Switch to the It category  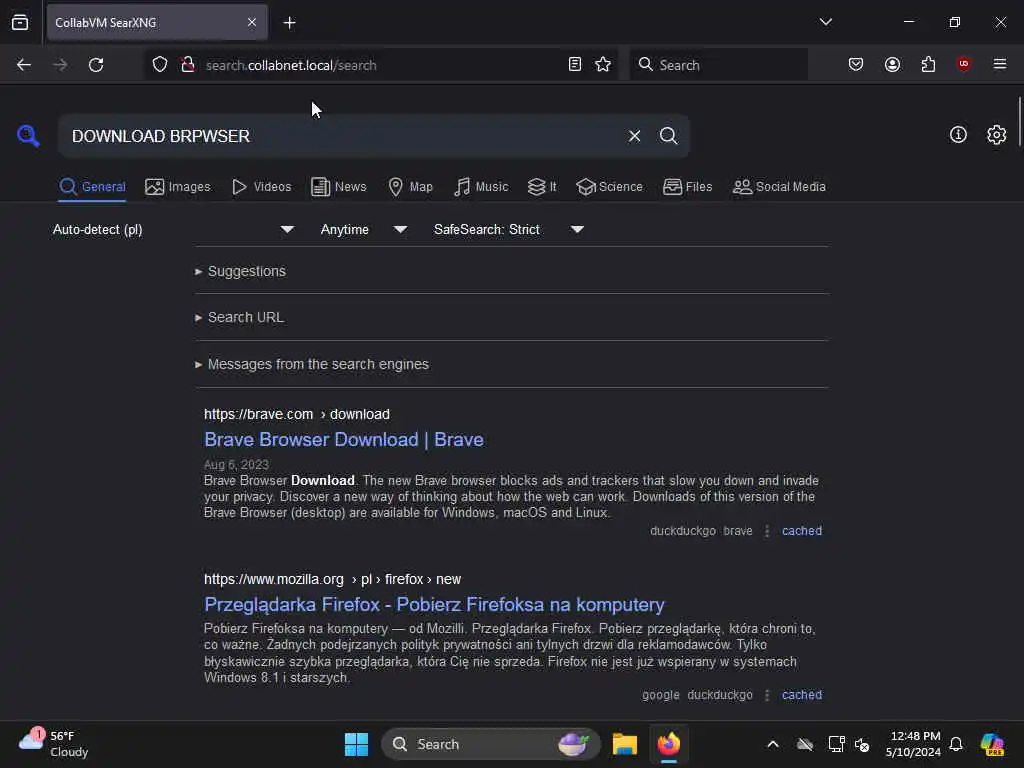click(x=542, y=187)
